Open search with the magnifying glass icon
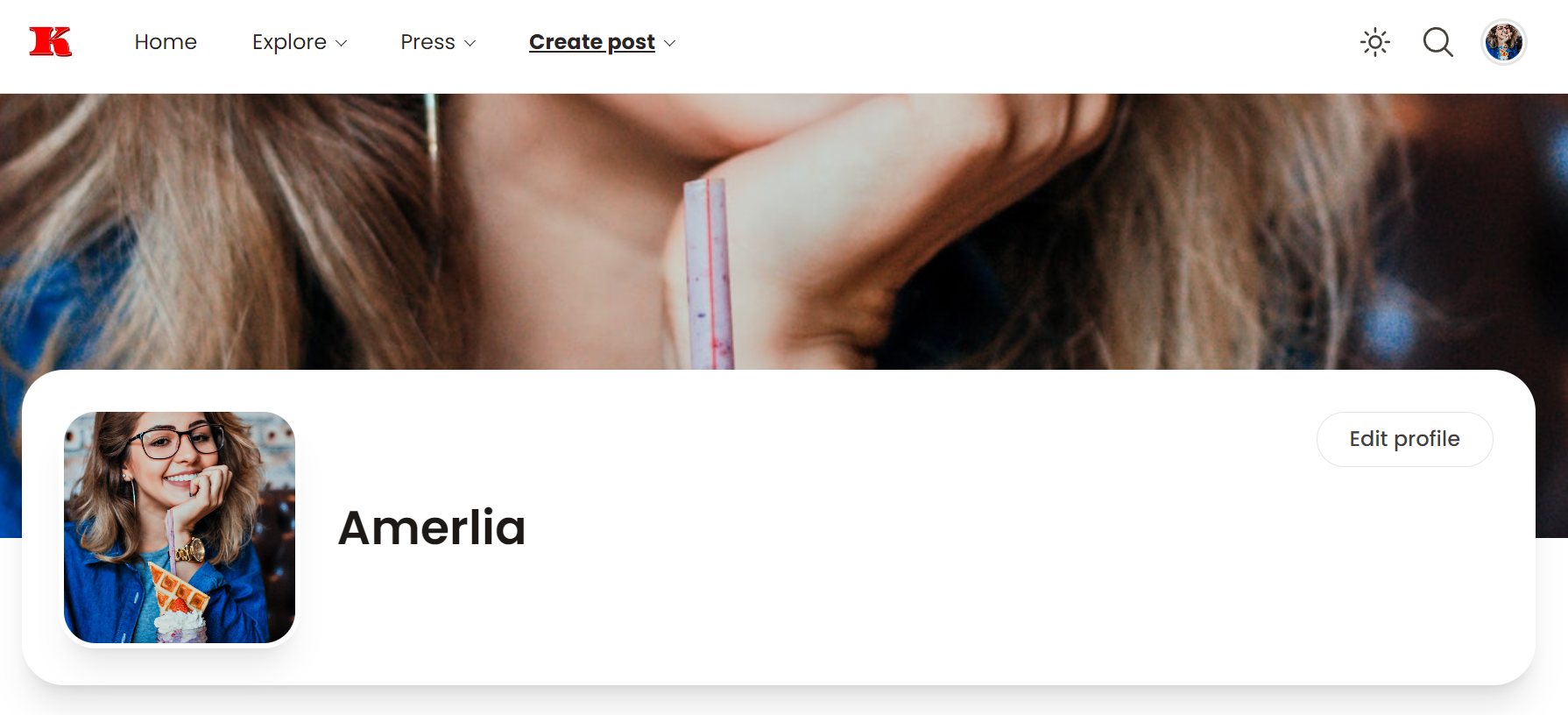The height and width of the screenshot is (715, 1568). tap(1437, 42)
